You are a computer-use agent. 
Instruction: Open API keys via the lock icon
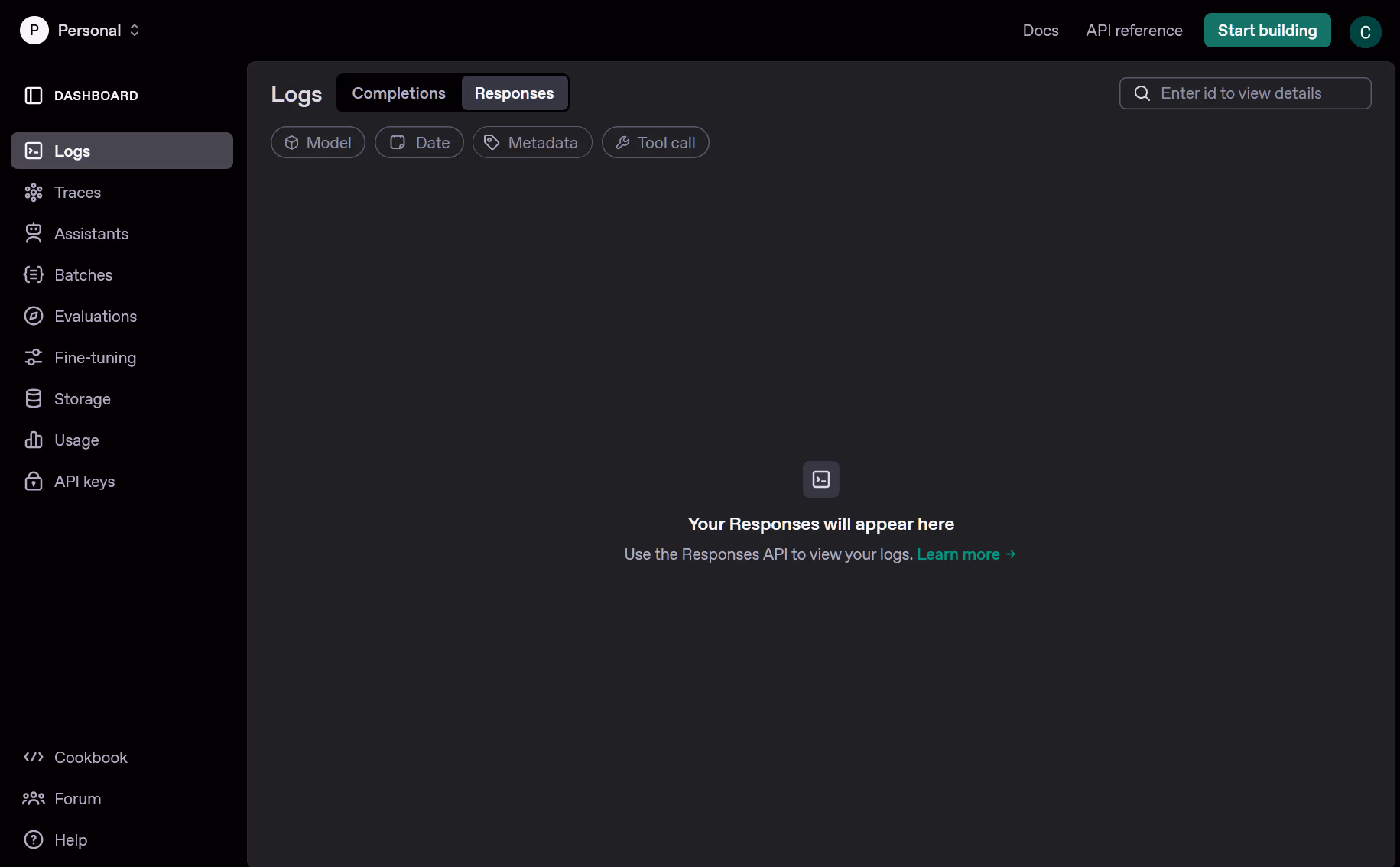pos(34,482)
